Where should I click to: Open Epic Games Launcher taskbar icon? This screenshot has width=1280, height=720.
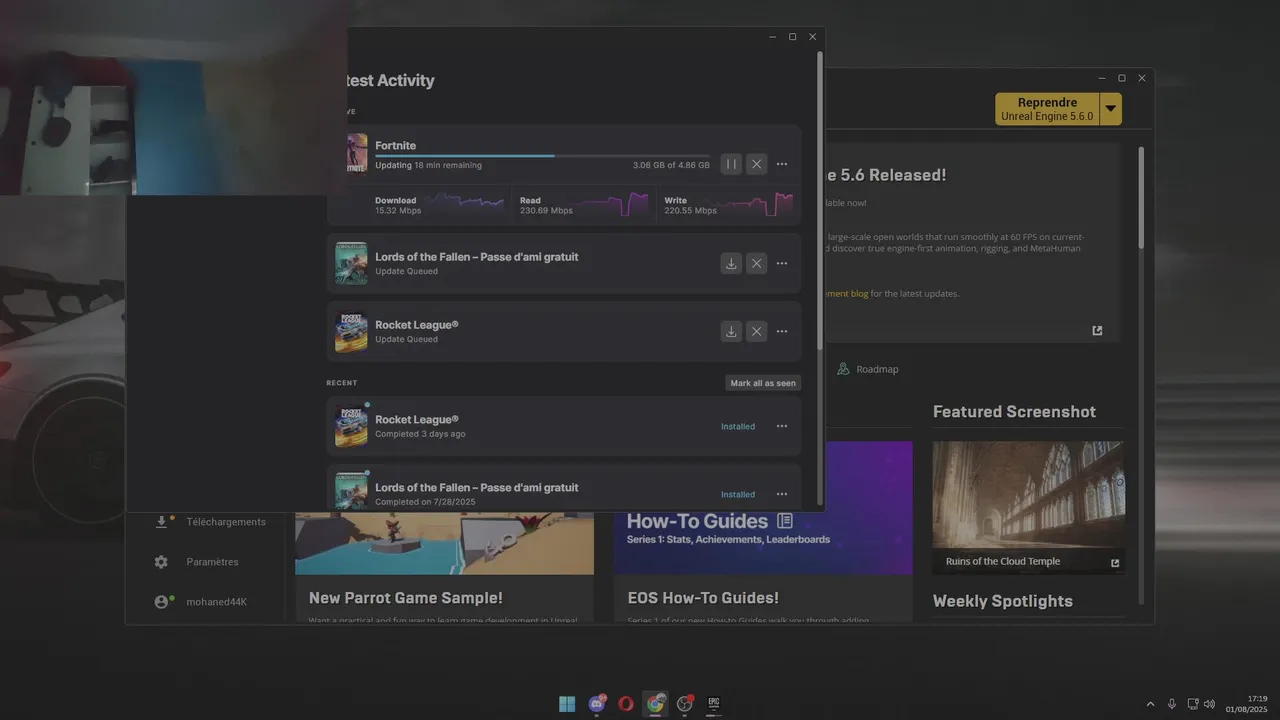pyautogui.click(x=714, y=704)
